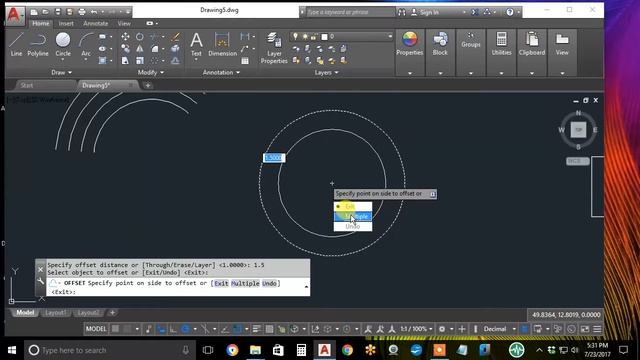Click the Scale tool in the Modify panel
This screenshot has height=360, width=640.
[140, 60]
